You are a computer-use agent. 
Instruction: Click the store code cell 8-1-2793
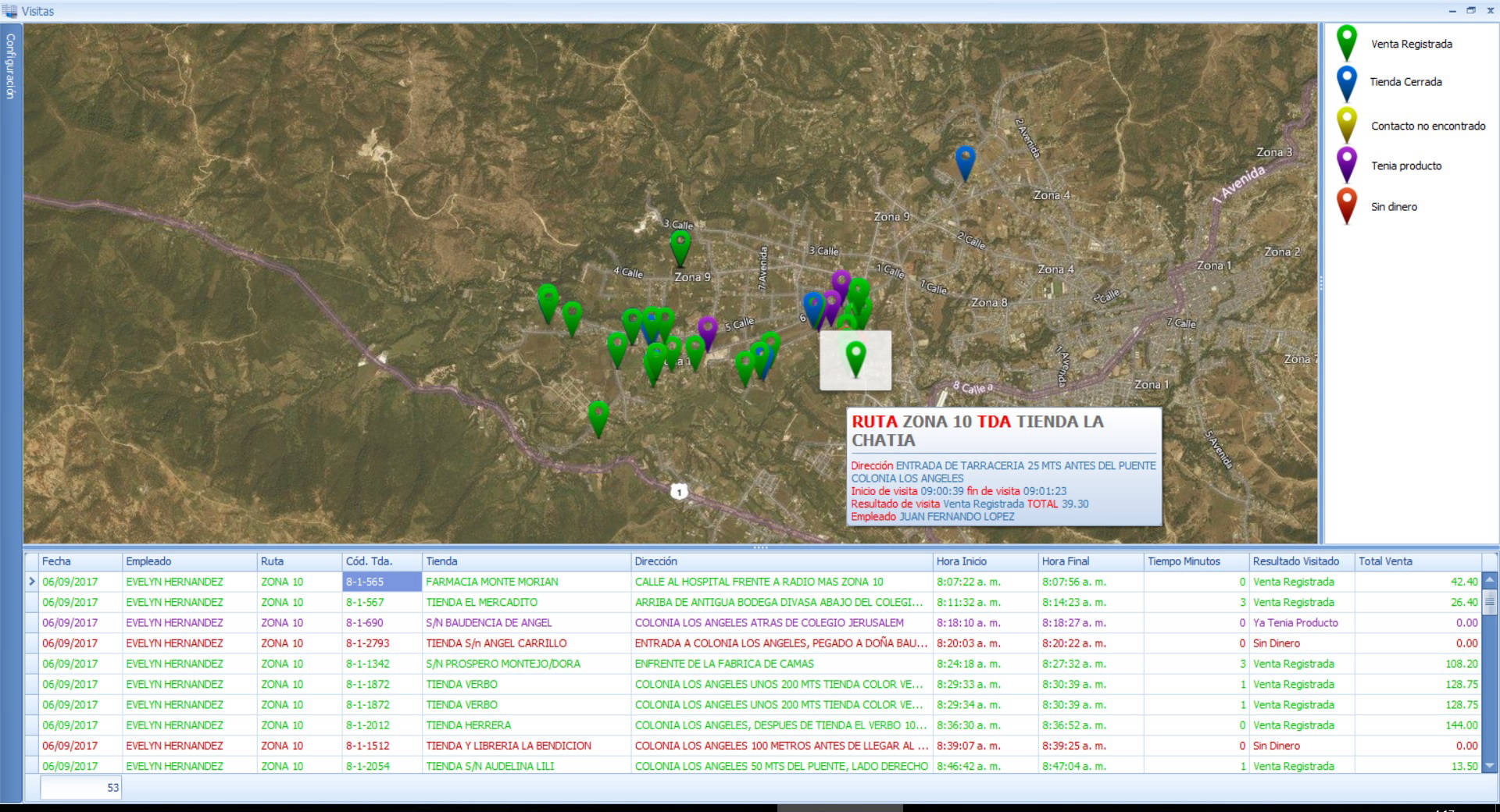pos(367,643)
